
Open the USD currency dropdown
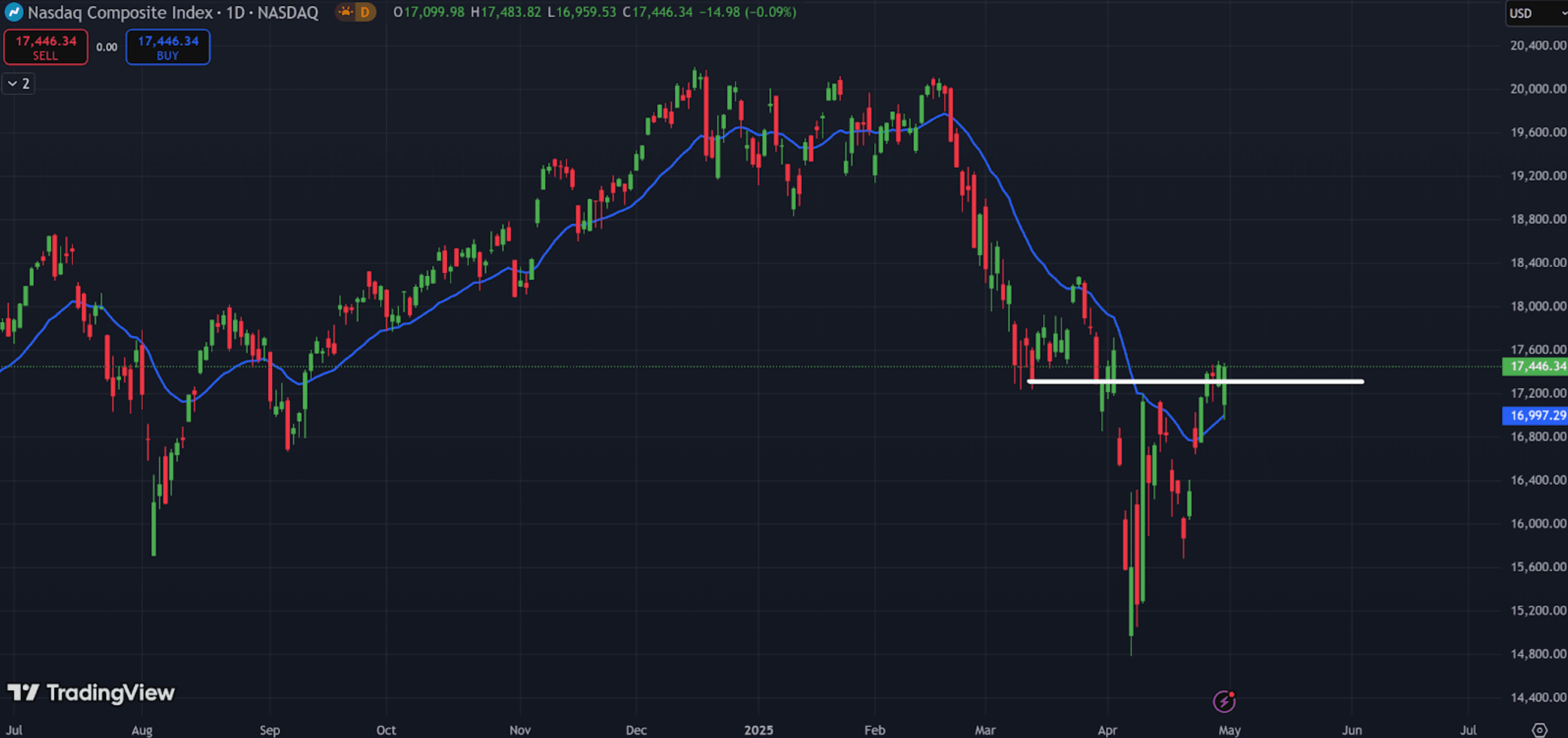pyautogui.click(x=1535, y=13)
